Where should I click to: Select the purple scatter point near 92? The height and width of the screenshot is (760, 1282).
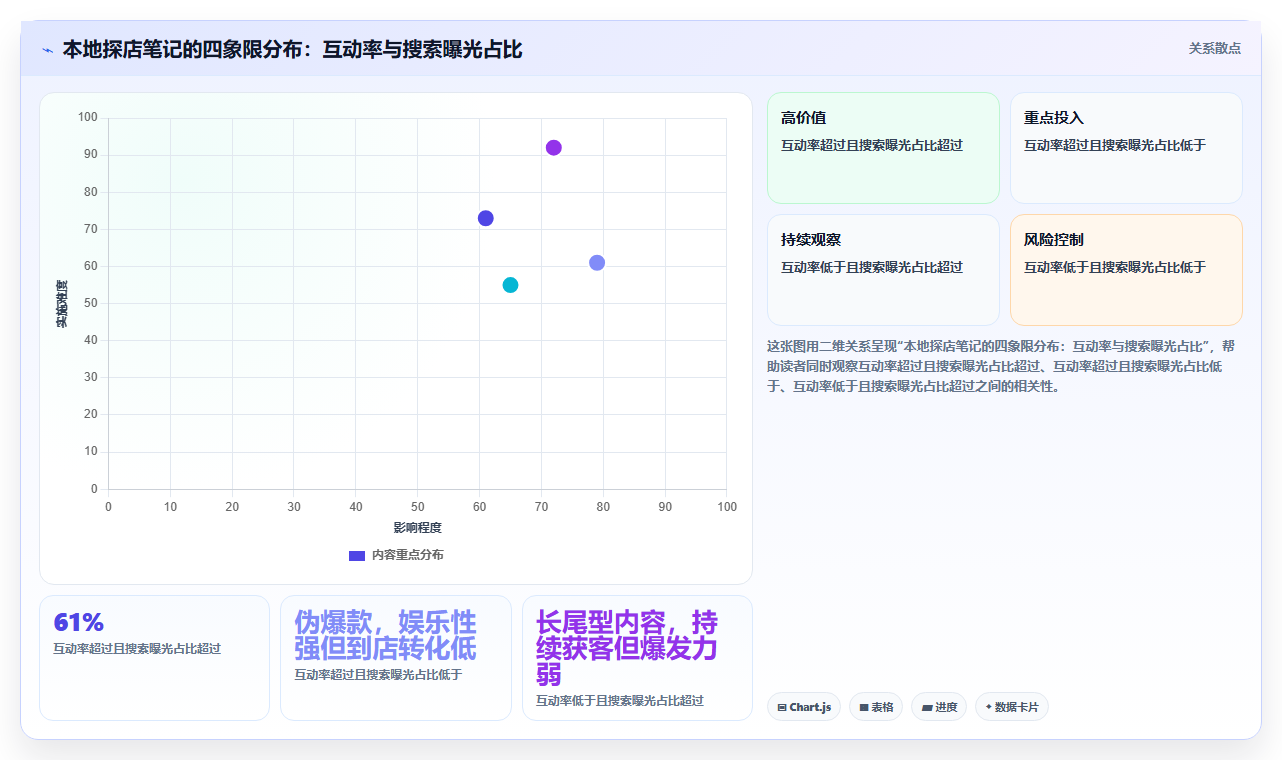coord(554,148)
